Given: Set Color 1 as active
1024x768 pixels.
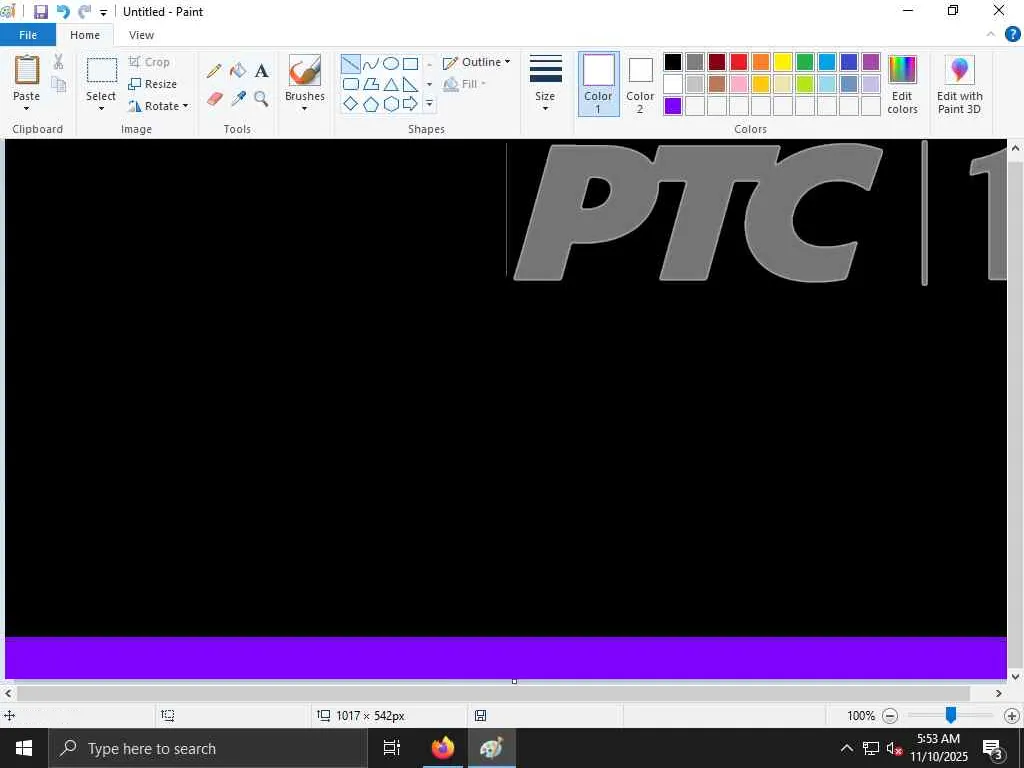Looking at the screenshot, I should click(x=598, y=84).
